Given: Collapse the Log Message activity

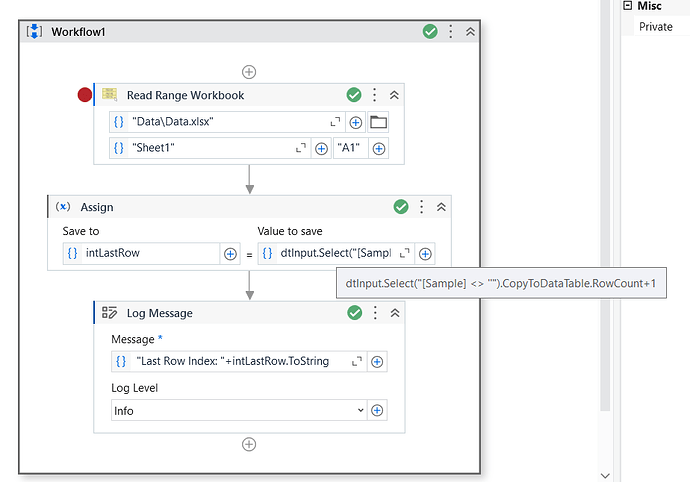Looking at the screenshot, I should point(394,313).
